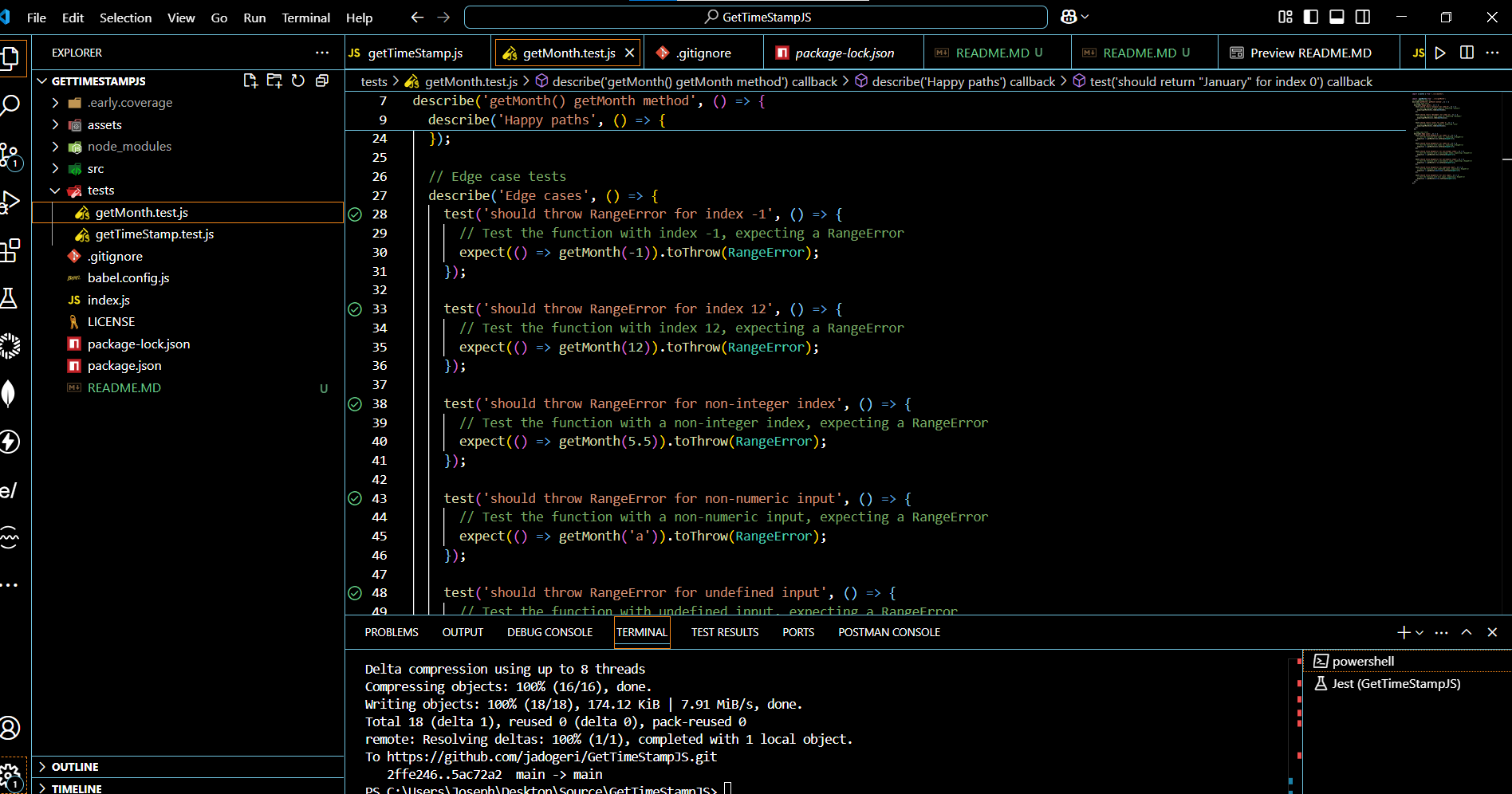1512x794 pixels.
Task: Open the Run and Debug view
Action: pyautogui.click(x=10, y=202)
